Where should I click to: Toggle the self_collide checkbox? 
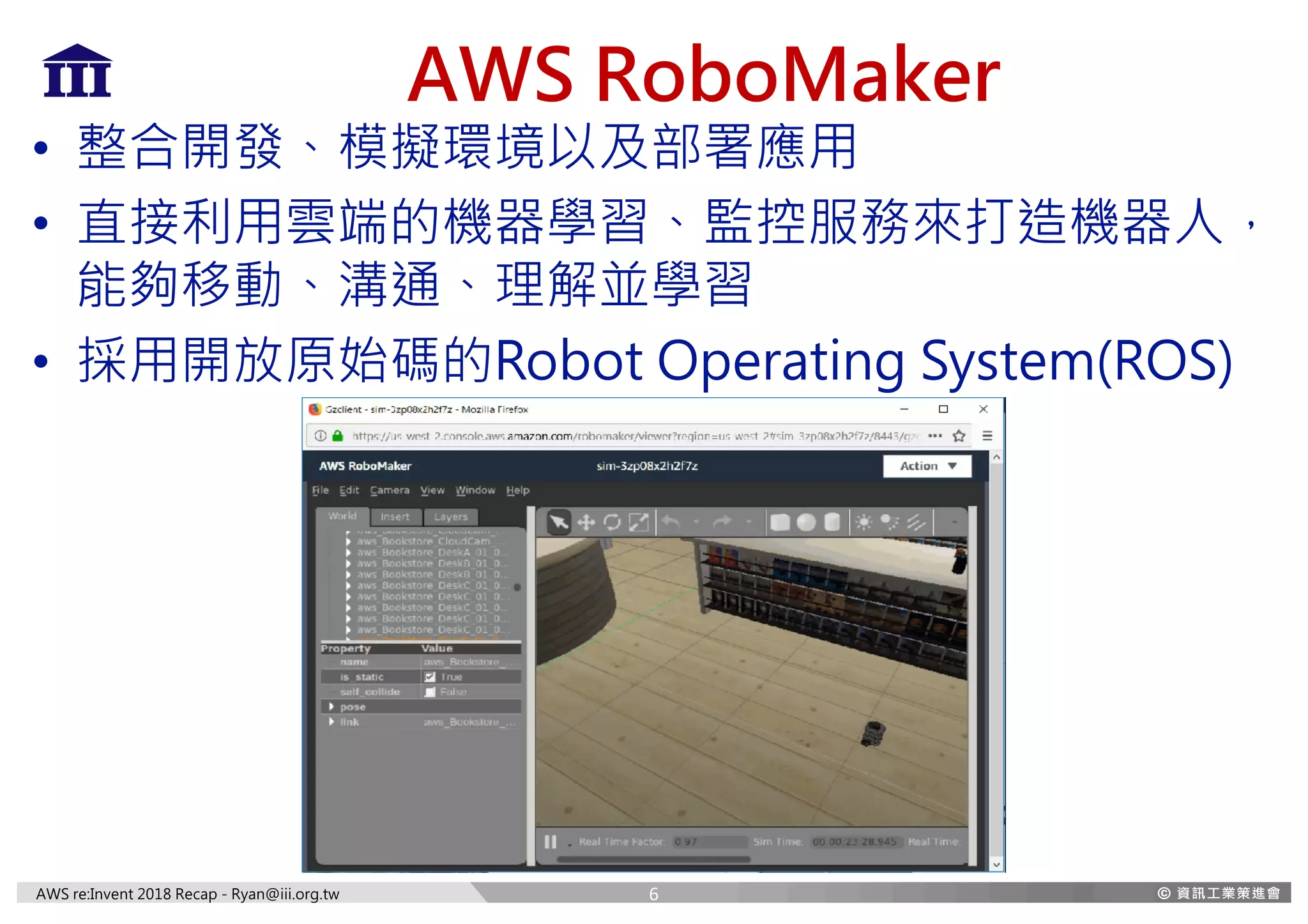pos(430,692)
